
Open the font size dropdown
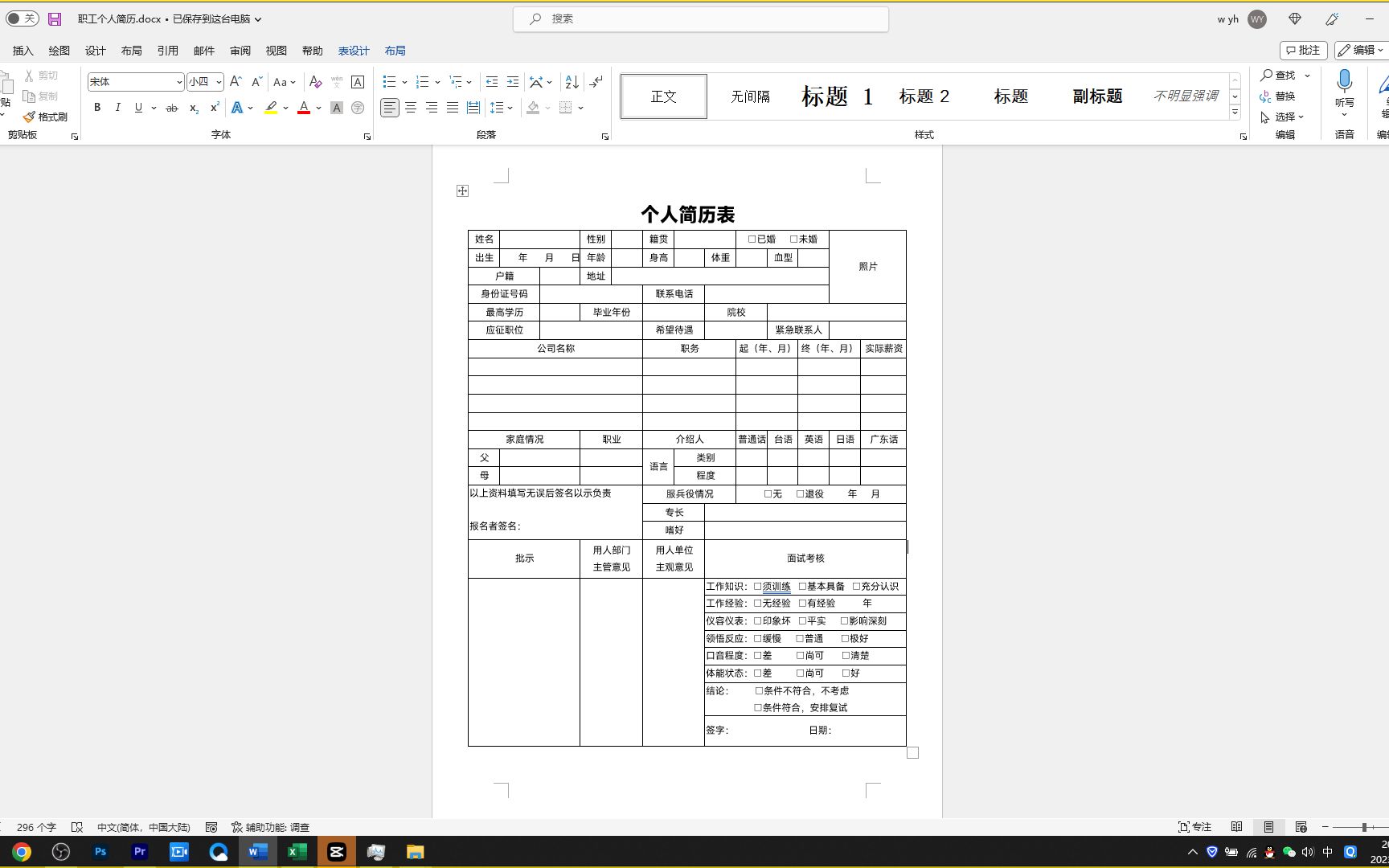pos(215,81)
